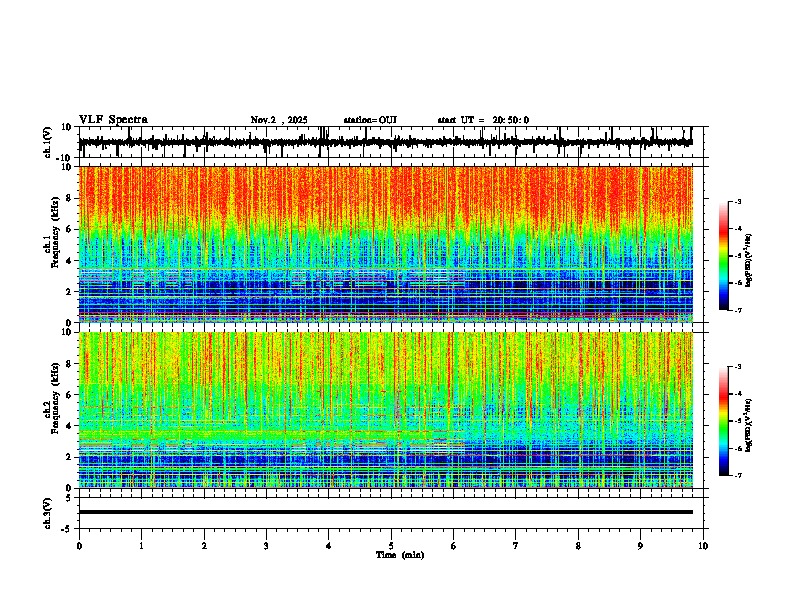Click the 'start UT = 20:50:0' text
The image size is (792, 612).
tap(483, 120)
